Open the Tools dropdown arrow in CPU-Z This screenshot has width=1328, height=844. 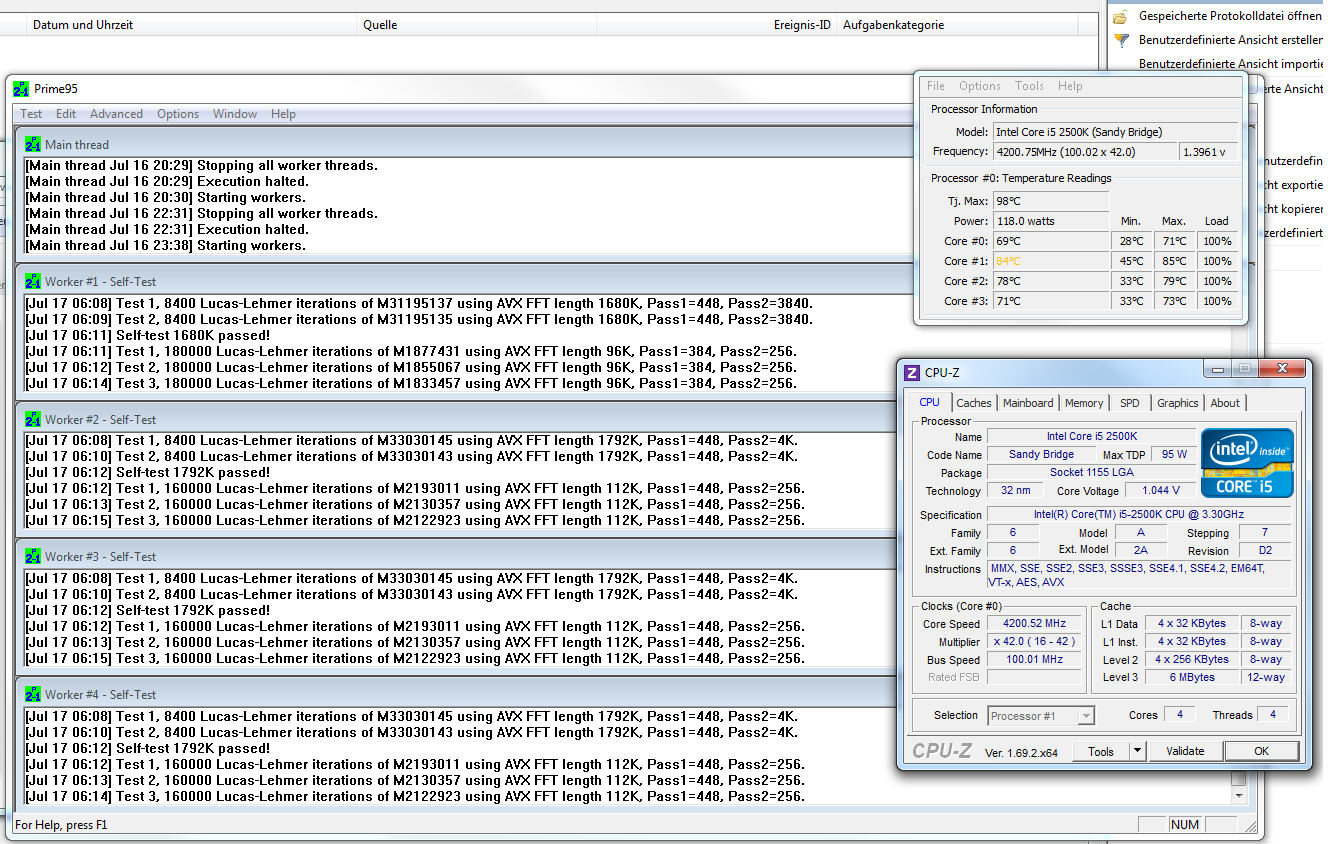[1137, 751]
